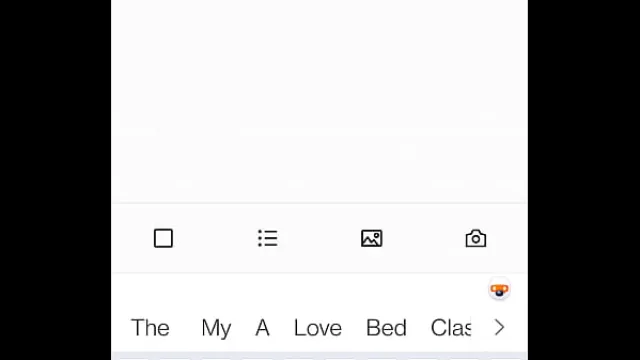Toggle a to-do checkbox item in toolbar
640x360 pixels.
point(163,238)
